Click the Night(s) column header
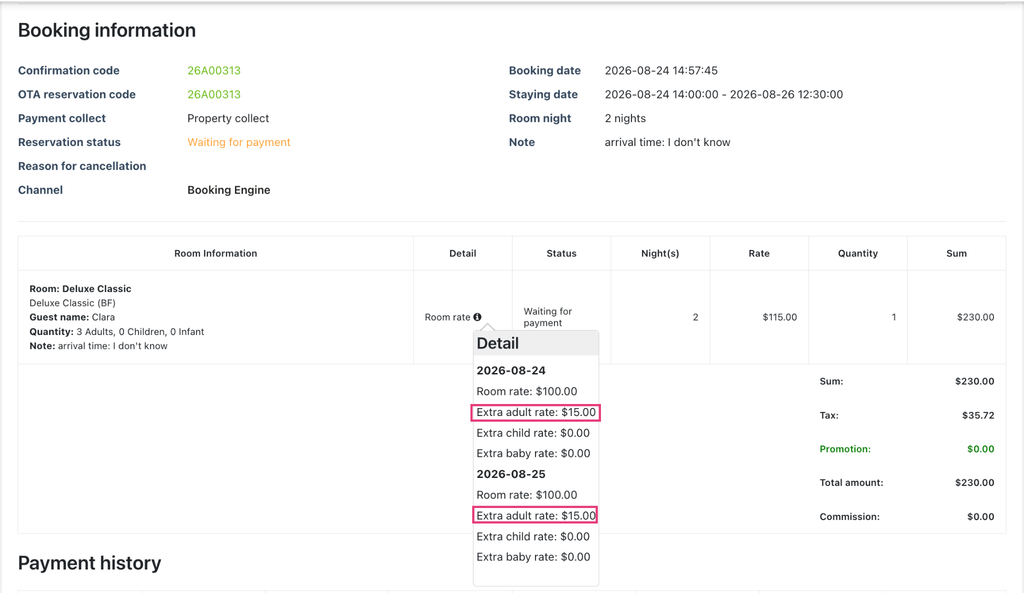 coord(660,253)
